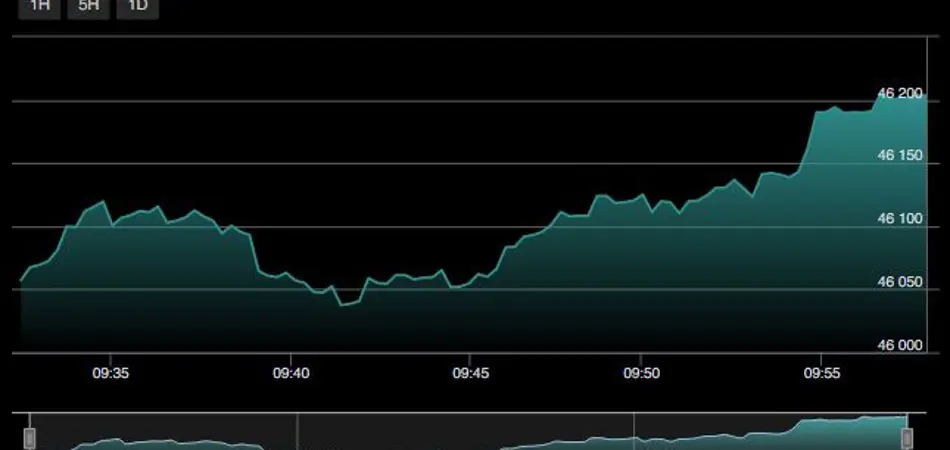950x450 pixels.
Task: Click the 46 200 price axis label
Action: click(900, 93)
